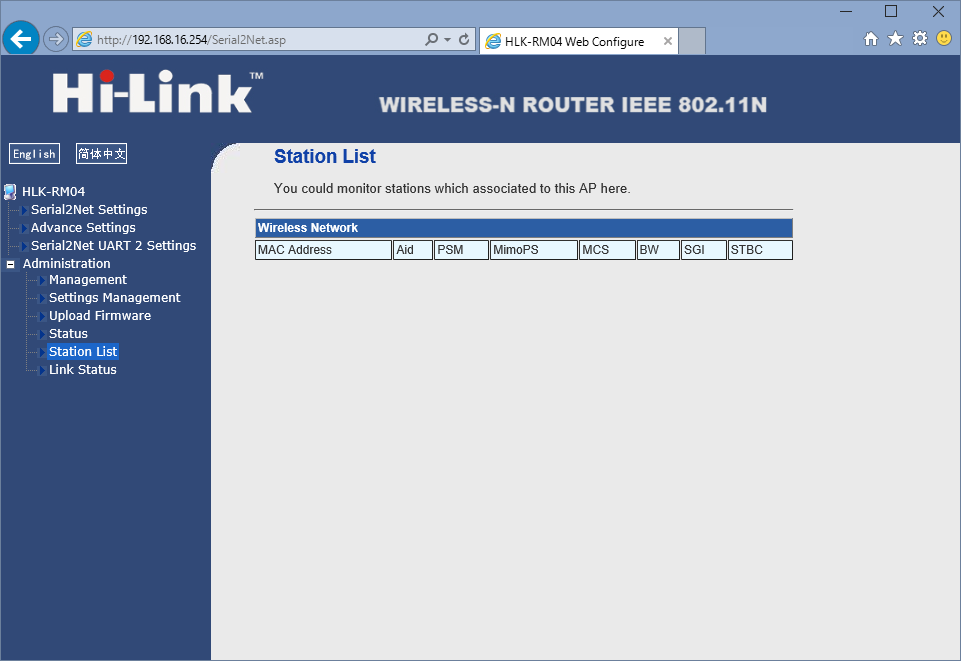Switch language to English

34,154
